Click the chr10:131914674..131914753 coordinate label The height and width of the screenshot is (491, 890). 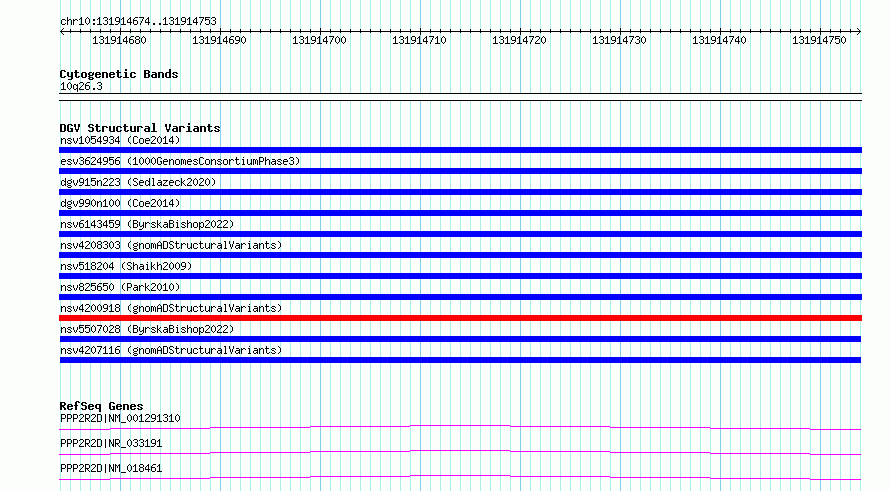(138, 22)
